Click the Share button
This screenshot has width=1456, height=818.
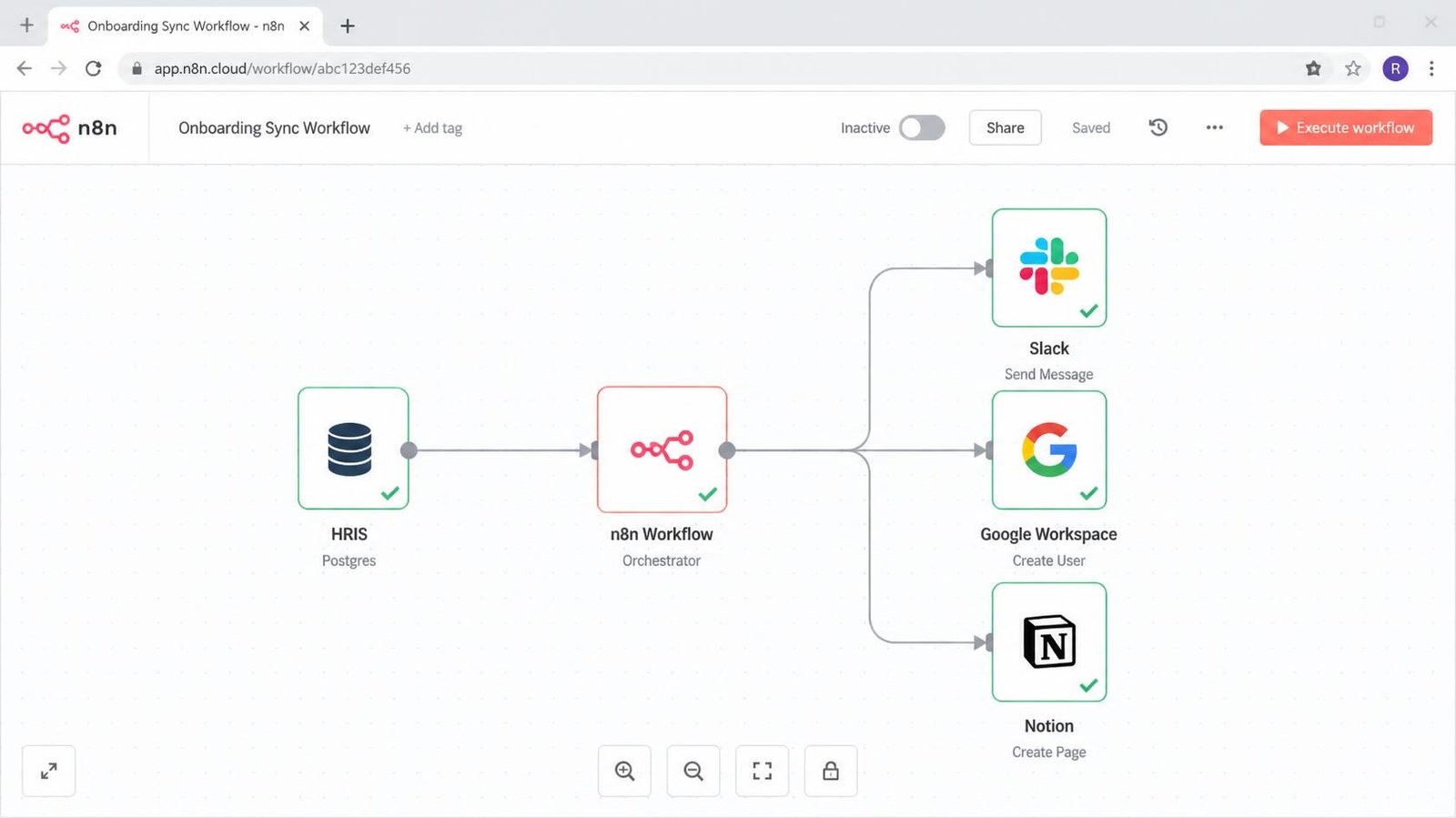tap(1005, 127)
